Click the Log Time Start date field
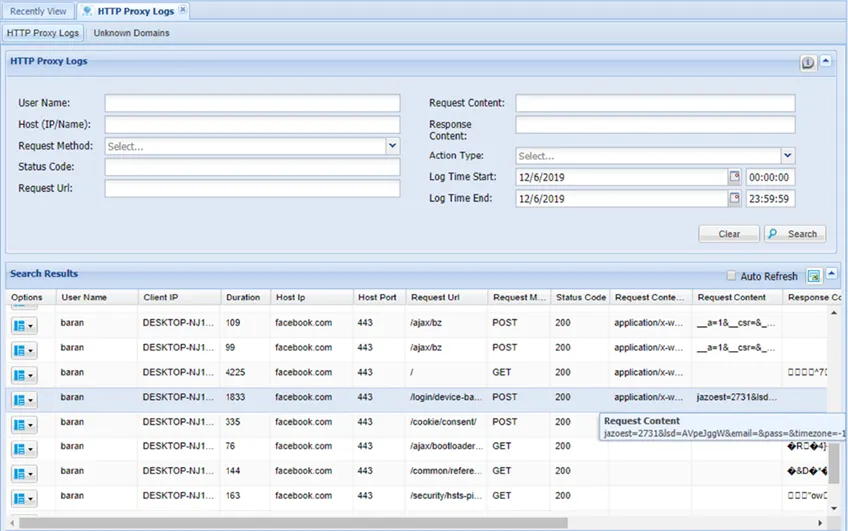The width and height of the screenshot is (848, 531). (622, 177)
